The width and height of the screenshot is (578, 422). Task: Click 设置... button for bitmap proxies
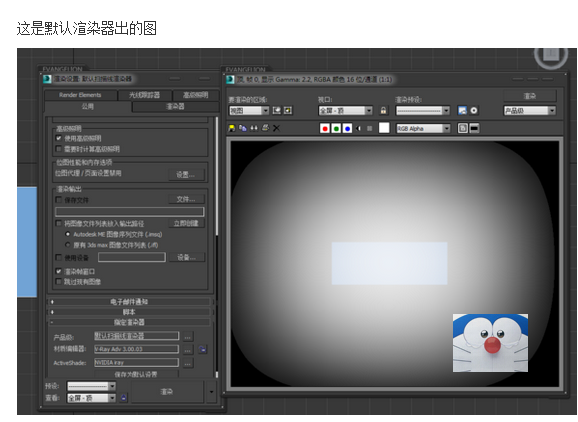click(x=186, y=175)
